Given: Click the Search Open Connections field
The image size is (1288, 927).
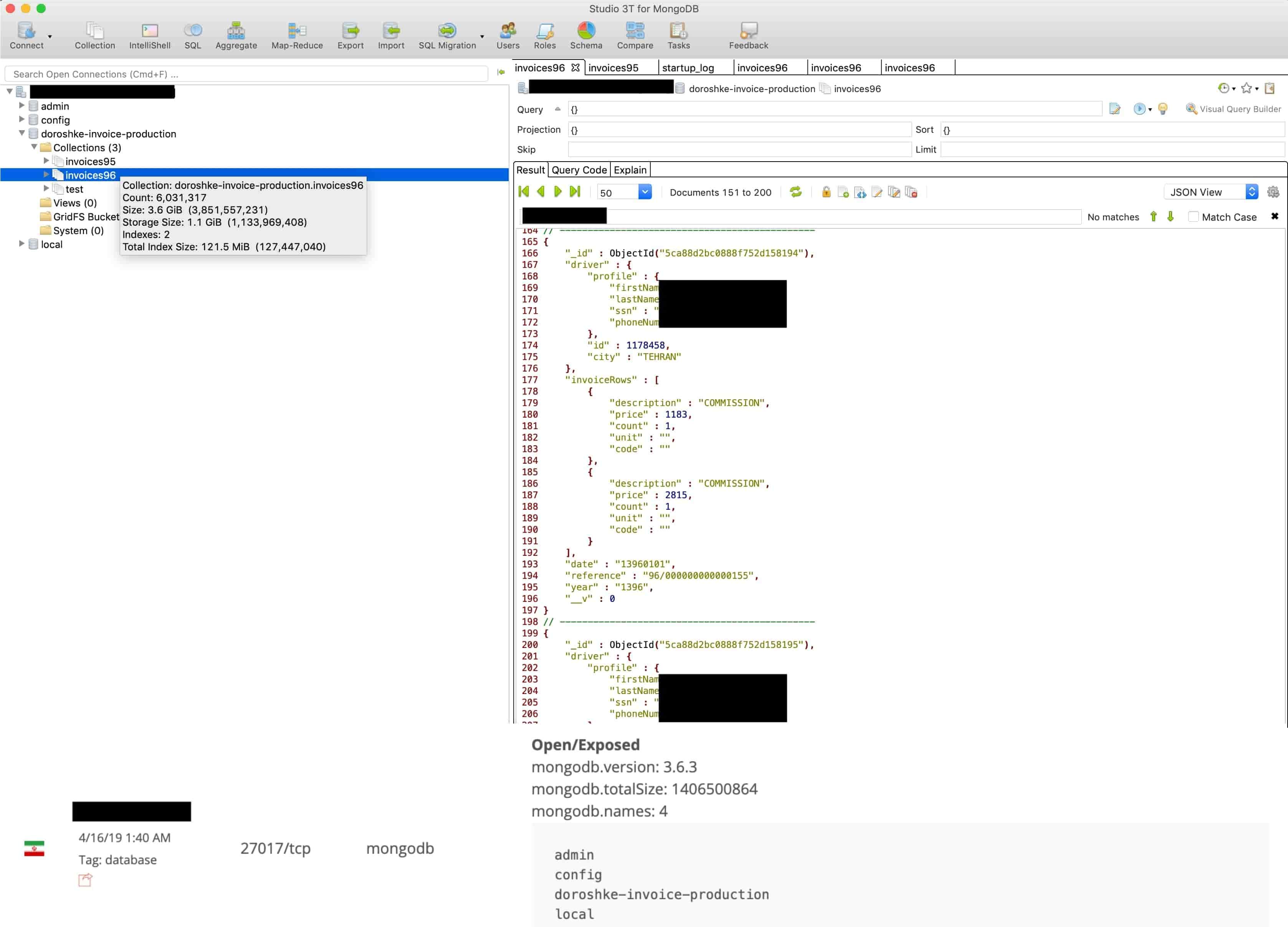Looking at the screenshot, I should pyautogui.click(x=246, y=74).
